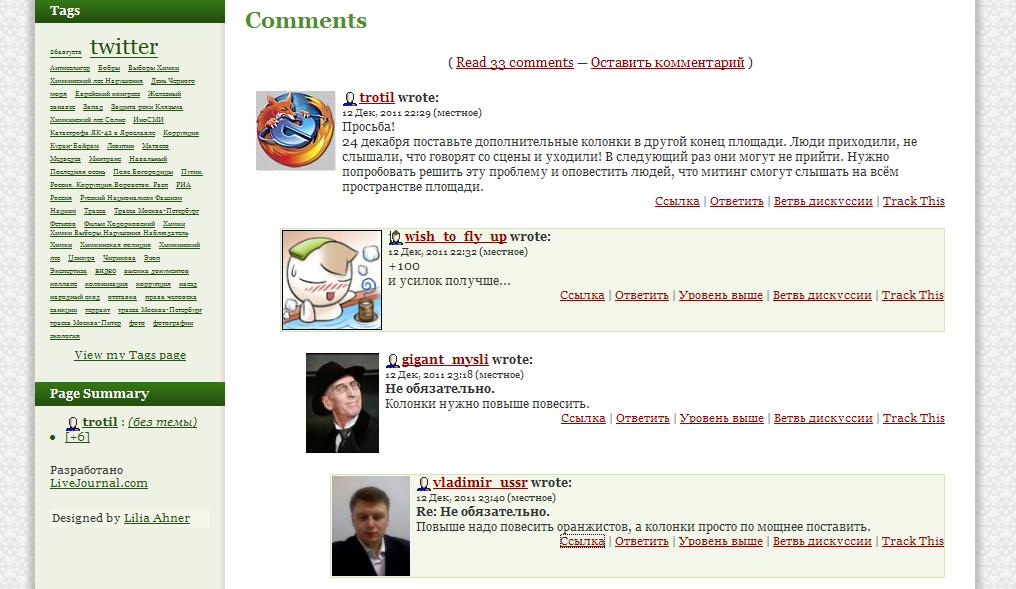This screenshot has width=1016, height=589.
Task: Click Уровень выше under gigant_mysli comment
Action: (x=722, y=419)
